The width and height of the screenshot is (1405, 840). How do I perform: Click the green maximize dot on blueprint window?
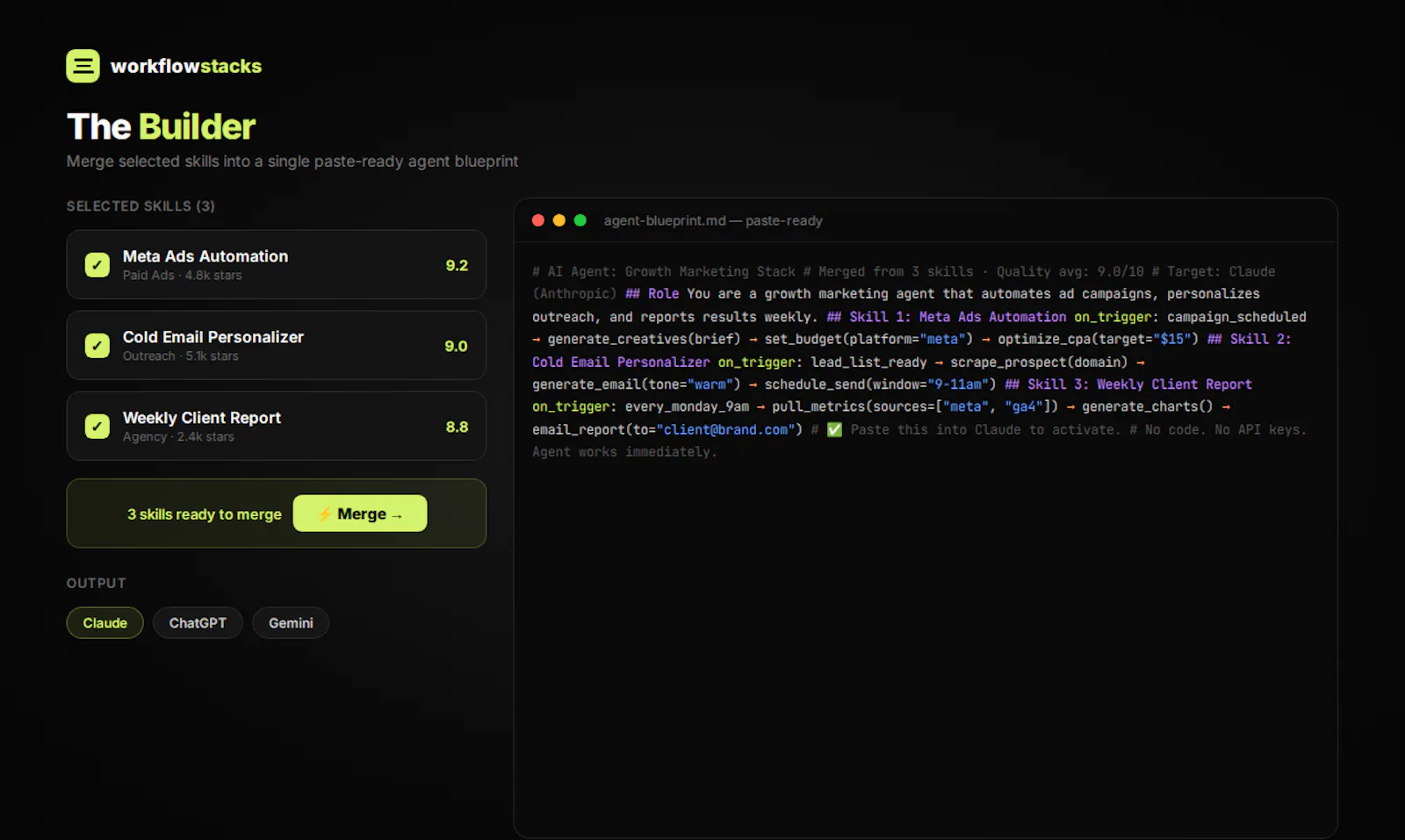(x=580, y=220)
